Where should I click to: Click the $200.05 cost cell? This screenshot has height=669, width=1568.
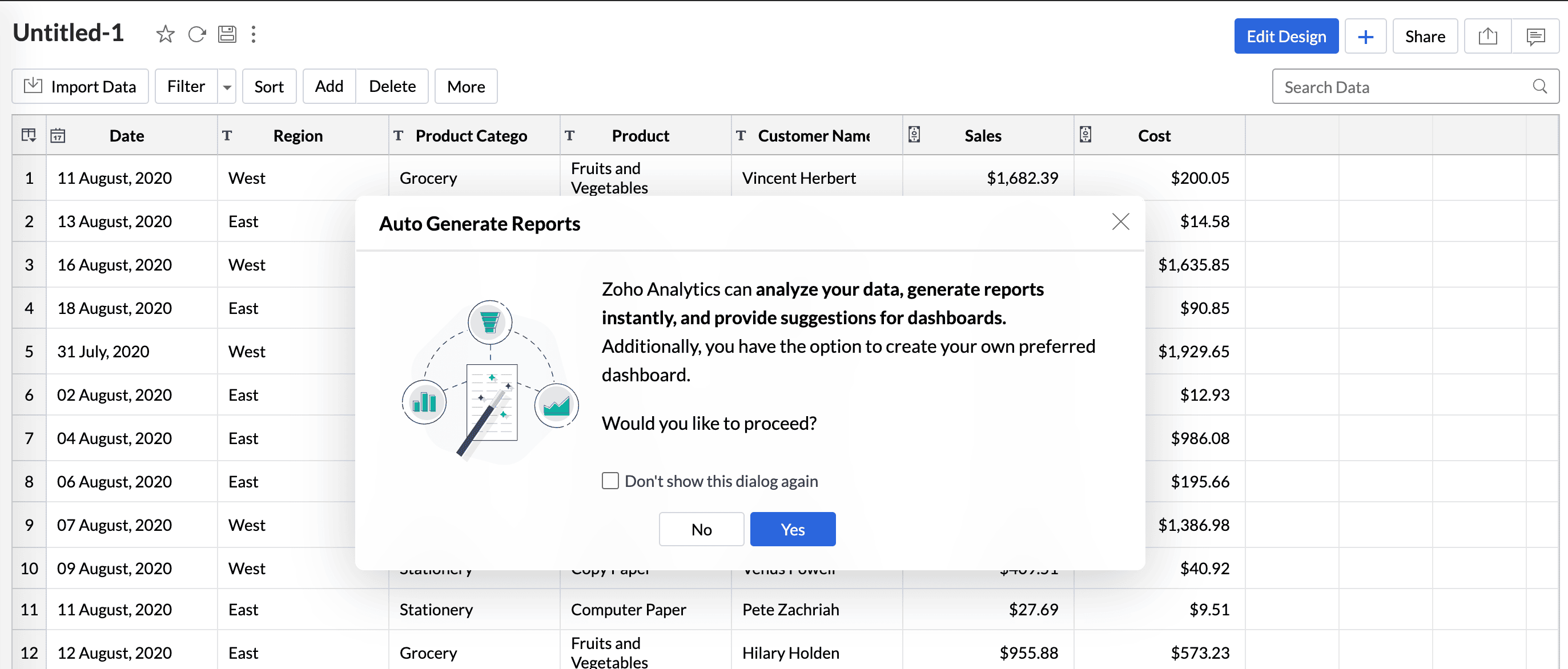pos(1160,178)
